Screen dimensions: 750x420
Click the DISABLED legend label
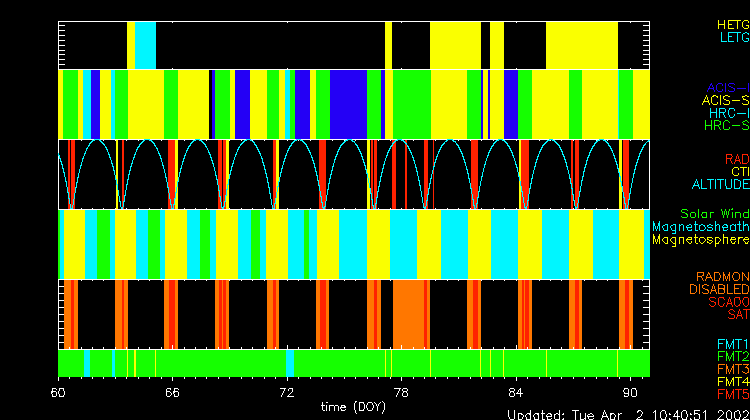(718, 289)
